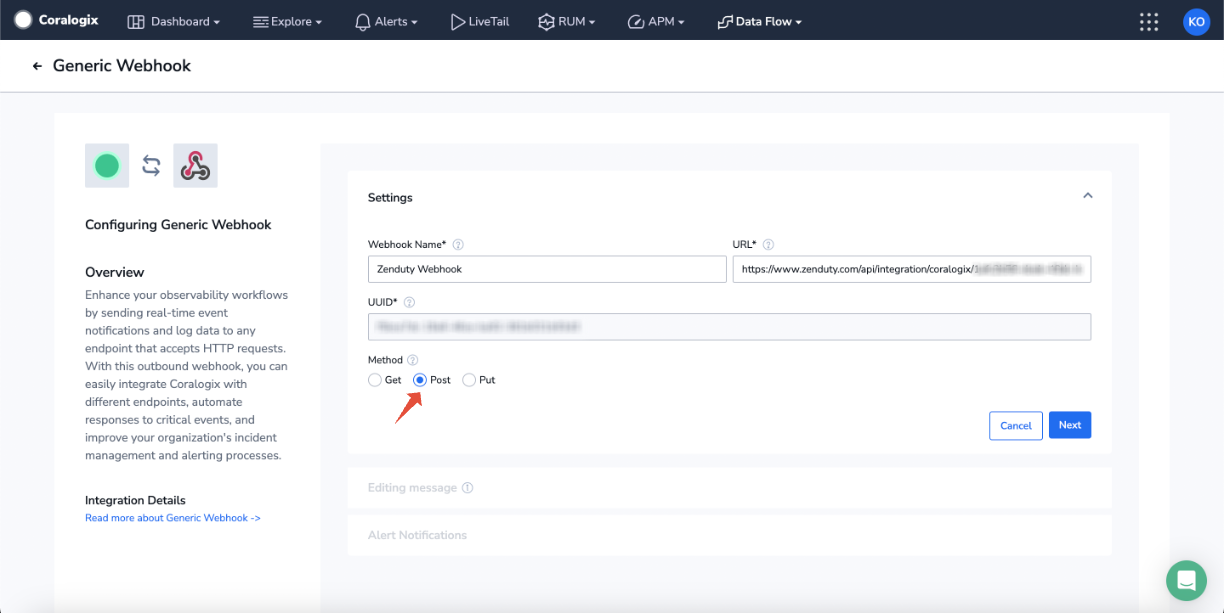Open the Dashboard menu
1224x613 pixels.
coord(174,21)
